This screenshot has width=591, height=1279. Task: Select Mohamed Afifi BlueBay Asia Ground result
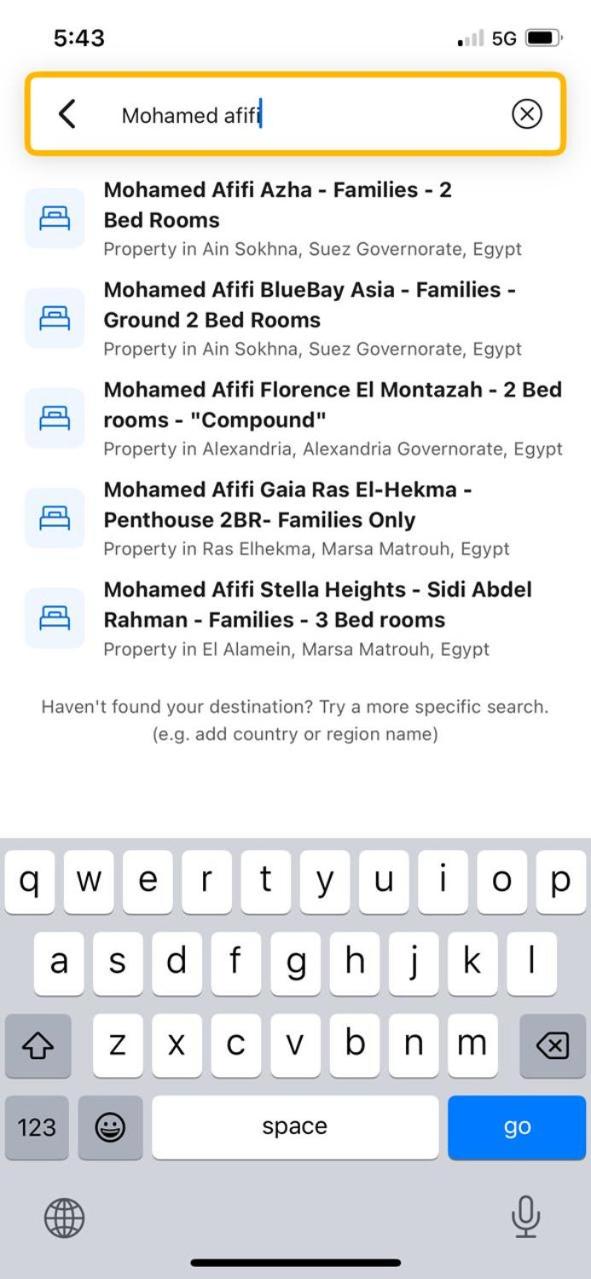tap(295, 319)
